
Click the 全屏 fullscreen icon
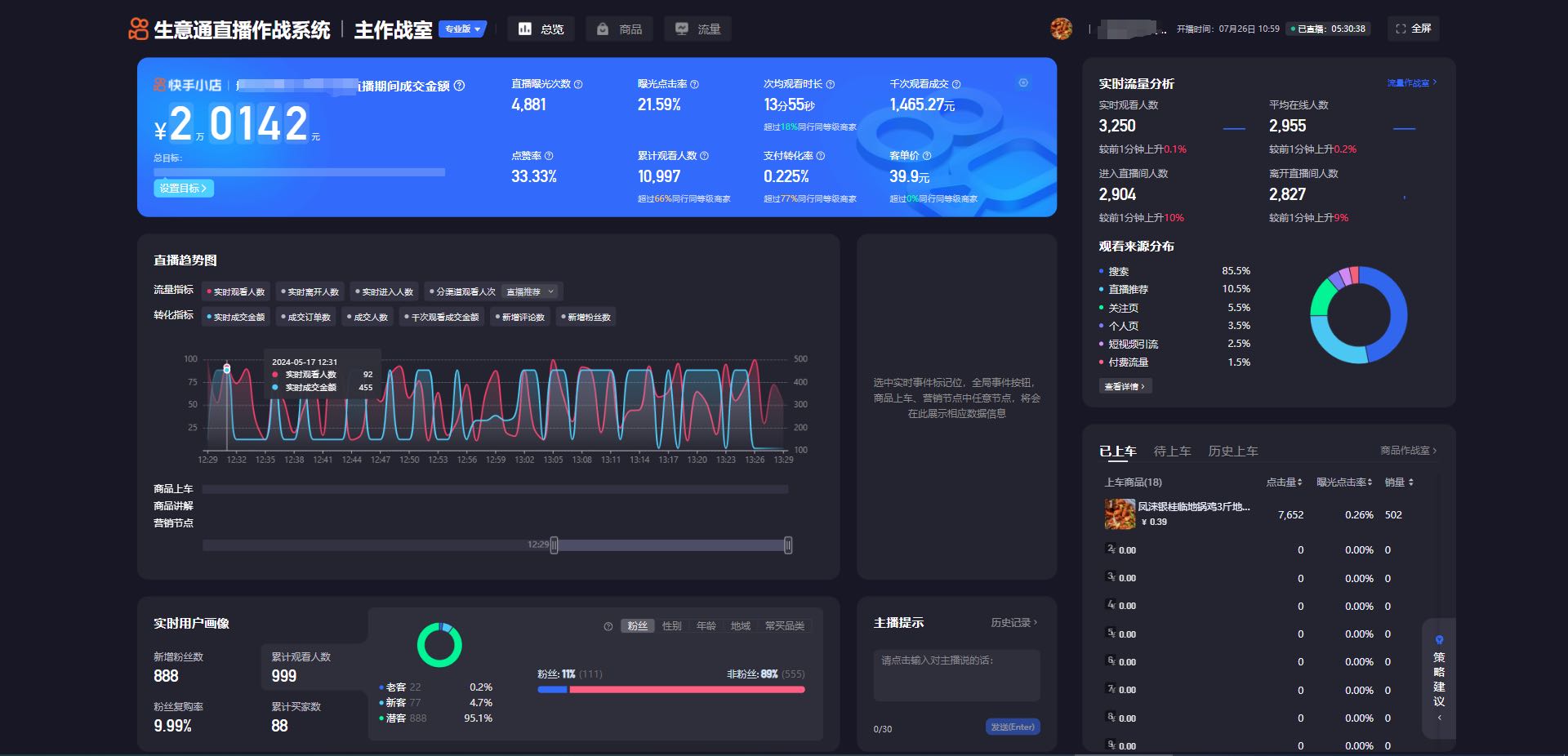click(1401, 29)
